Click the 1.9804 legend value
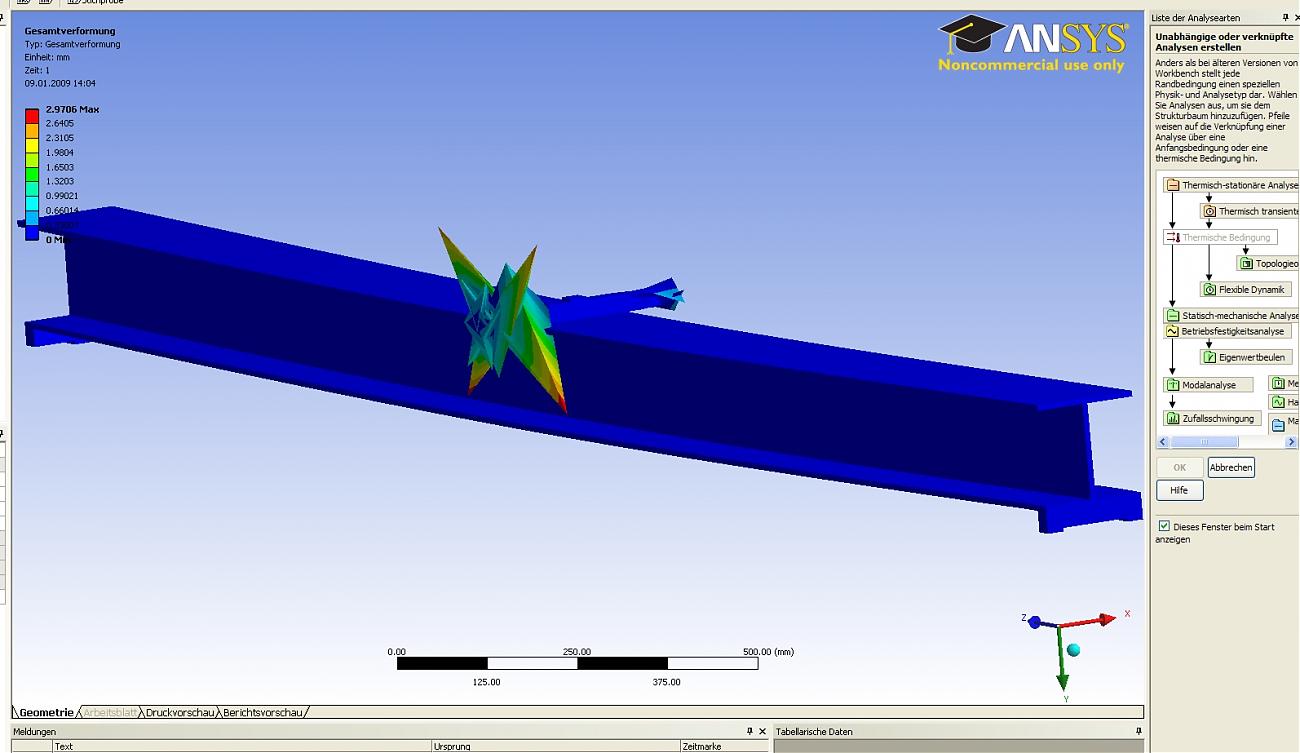Screen dimensions: 1300x753 (x=60, y=152)
